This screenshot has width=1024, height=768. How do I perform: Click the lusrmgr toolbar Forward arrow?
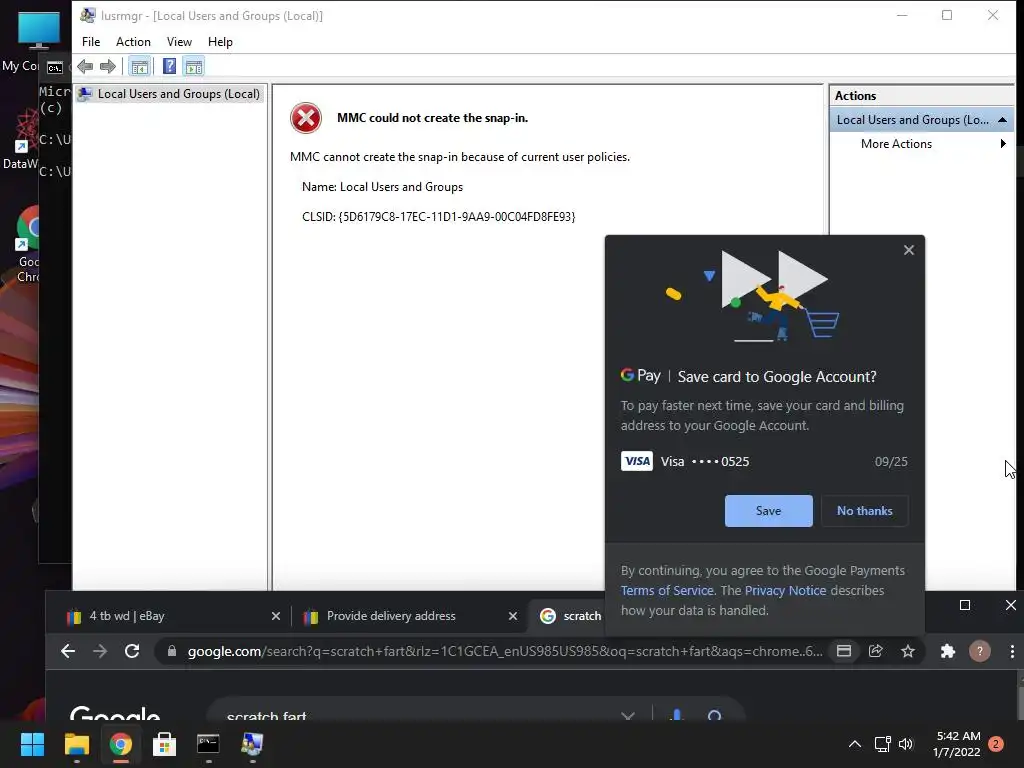(x=108, y=67)
